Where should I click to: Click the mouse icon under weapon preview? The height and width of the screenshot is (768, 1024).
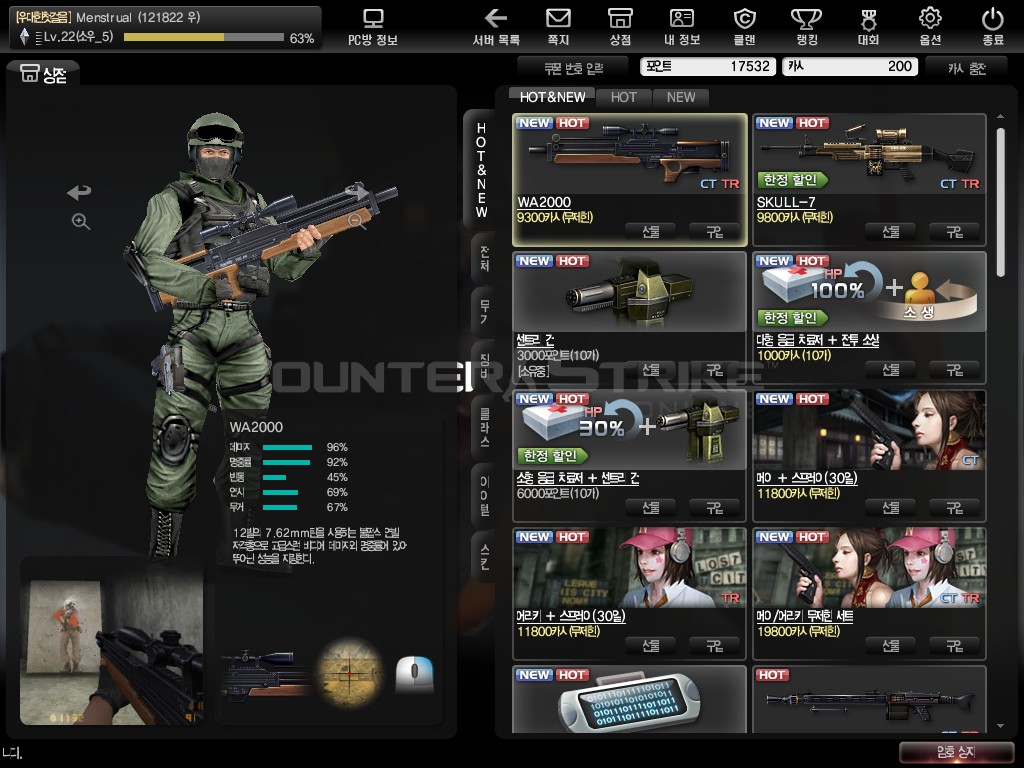coord(414,673)
